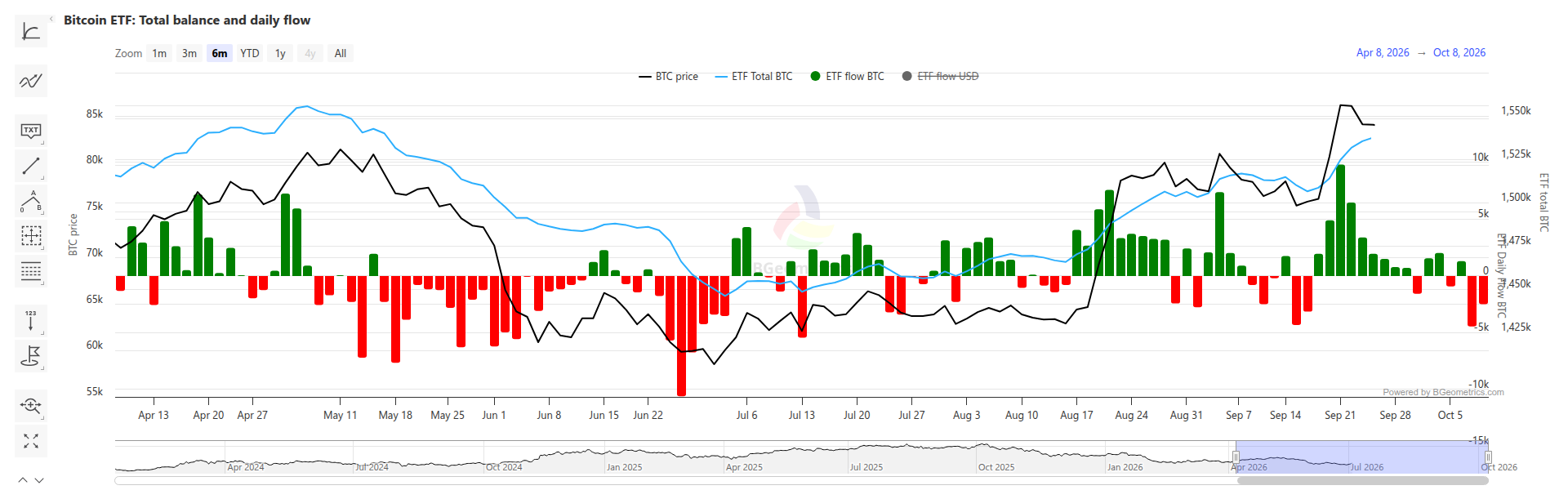Screen dimensions: 1568x490
Task: Click the 'Oct 5' x-axis label
Action: coord(1450,415)
